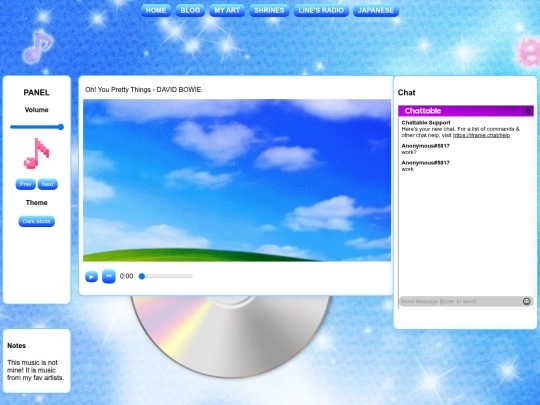Image resolution: width=540 pixels, height=405 pixels.
Task: Play the current song
Action: [x=91, y=276]
